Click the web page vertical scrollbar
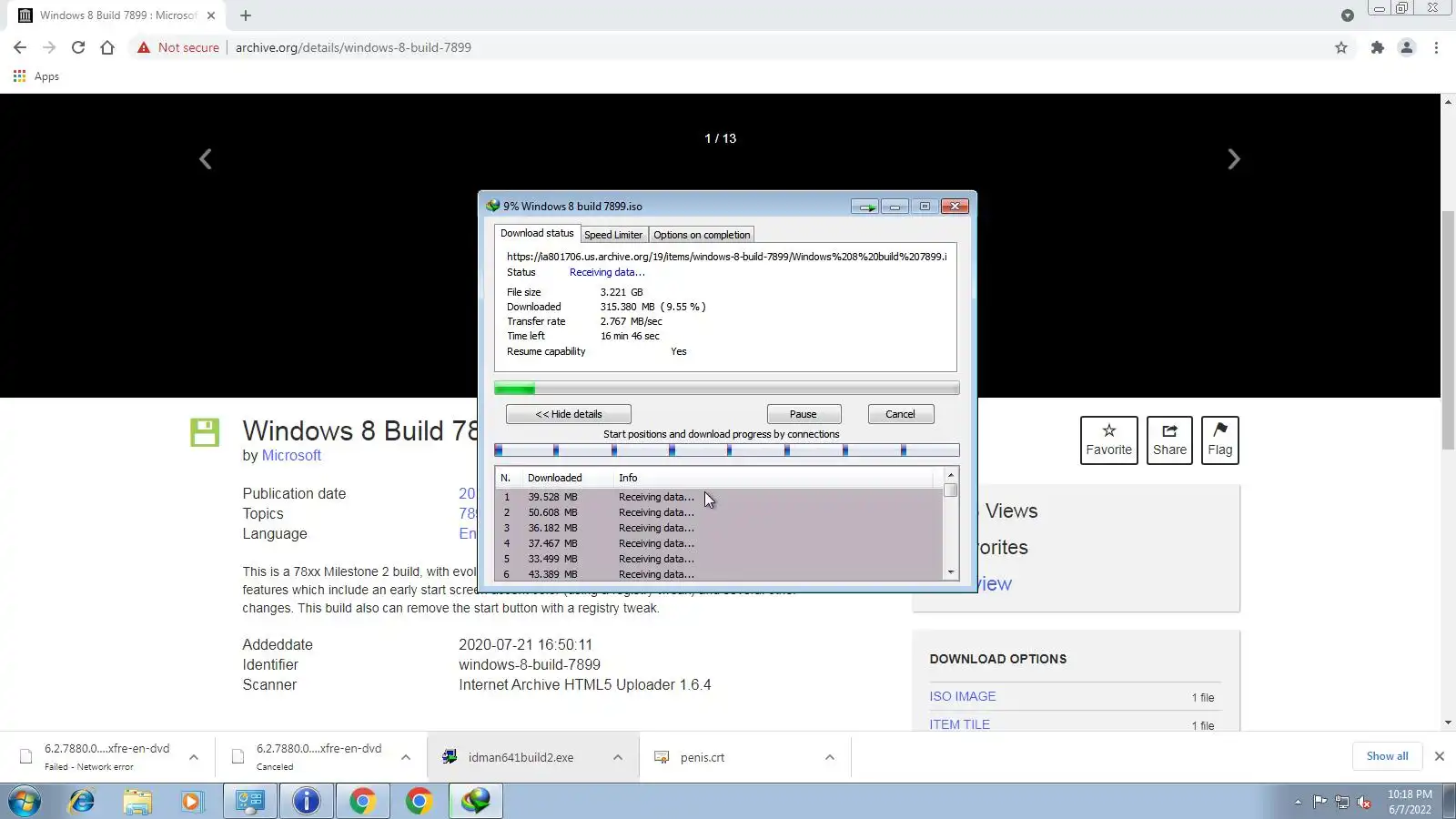Screen dimensions: 1456x819 (1448, 329)
